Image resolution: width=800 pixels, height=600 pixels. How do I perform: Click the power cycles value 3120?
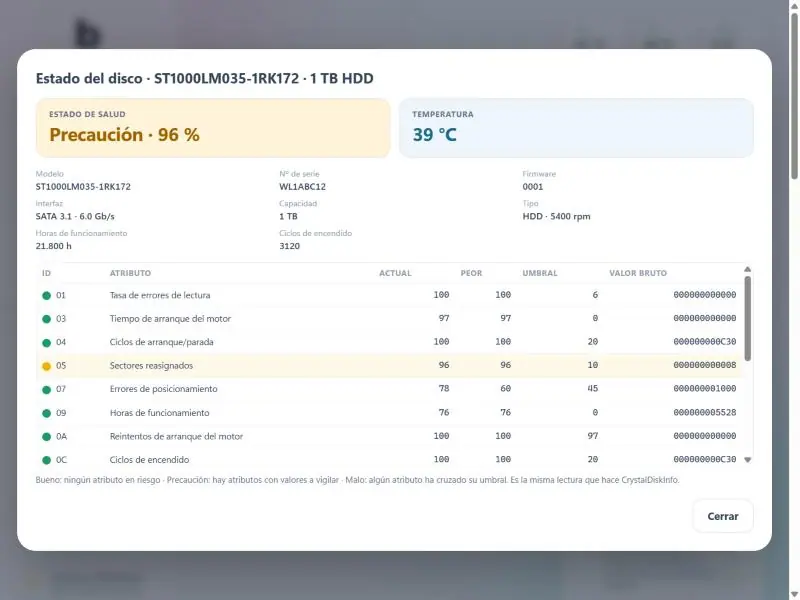point(289,246)
